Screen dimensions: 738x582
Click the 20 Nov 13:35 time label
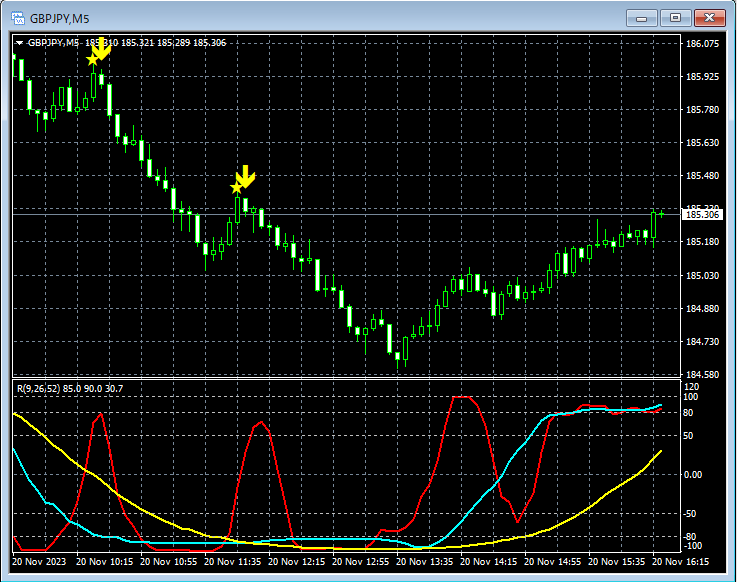point(424,561)
